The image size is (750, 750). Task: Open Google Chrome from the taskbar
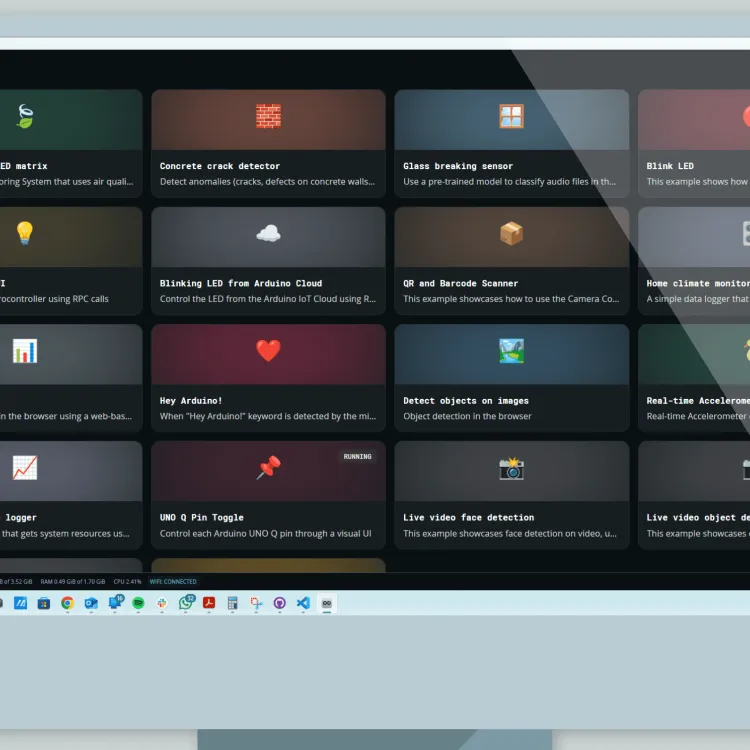tap(67, 603)
